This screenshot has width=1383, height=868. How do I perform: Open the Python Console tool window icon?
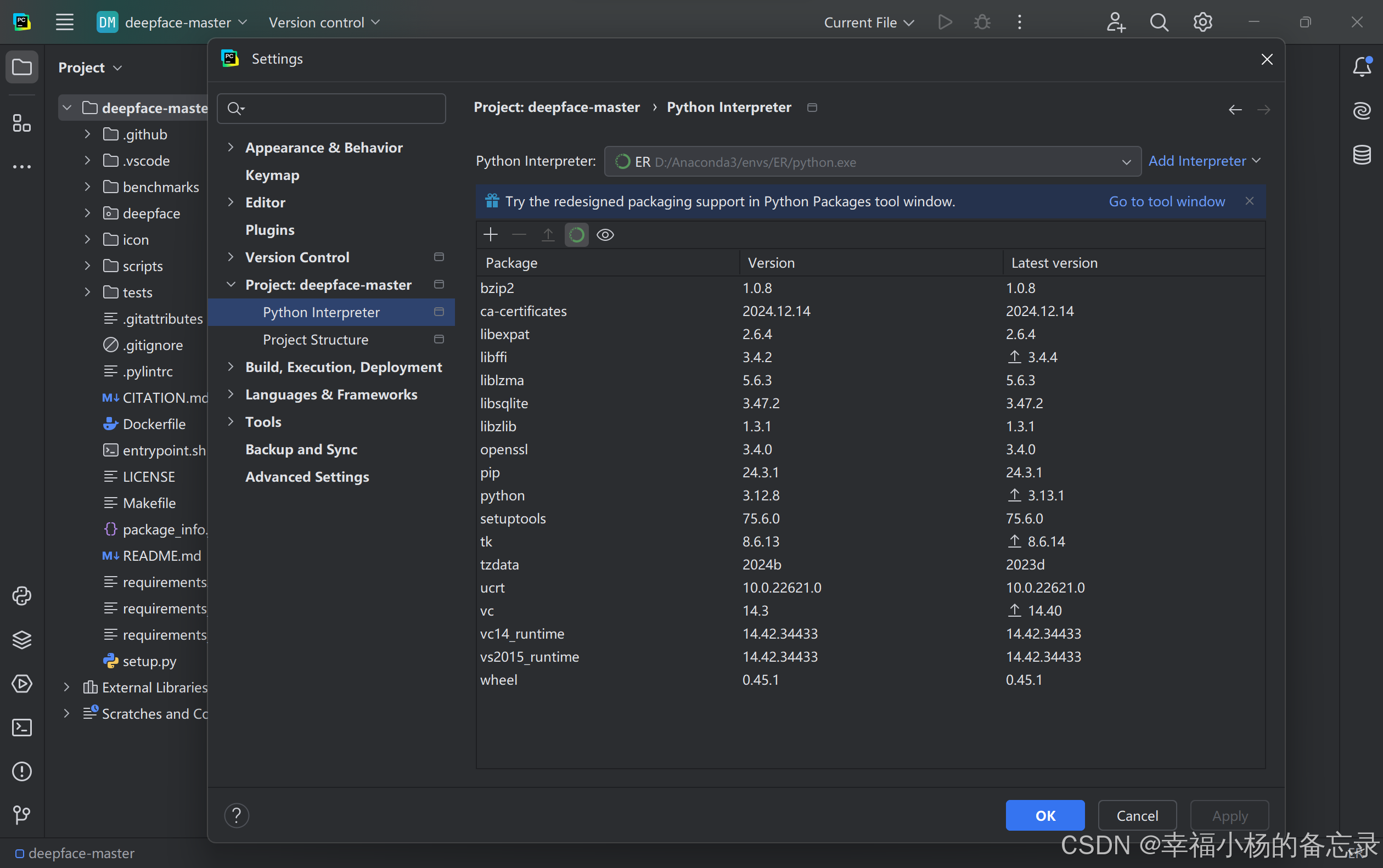pos(22,596)
